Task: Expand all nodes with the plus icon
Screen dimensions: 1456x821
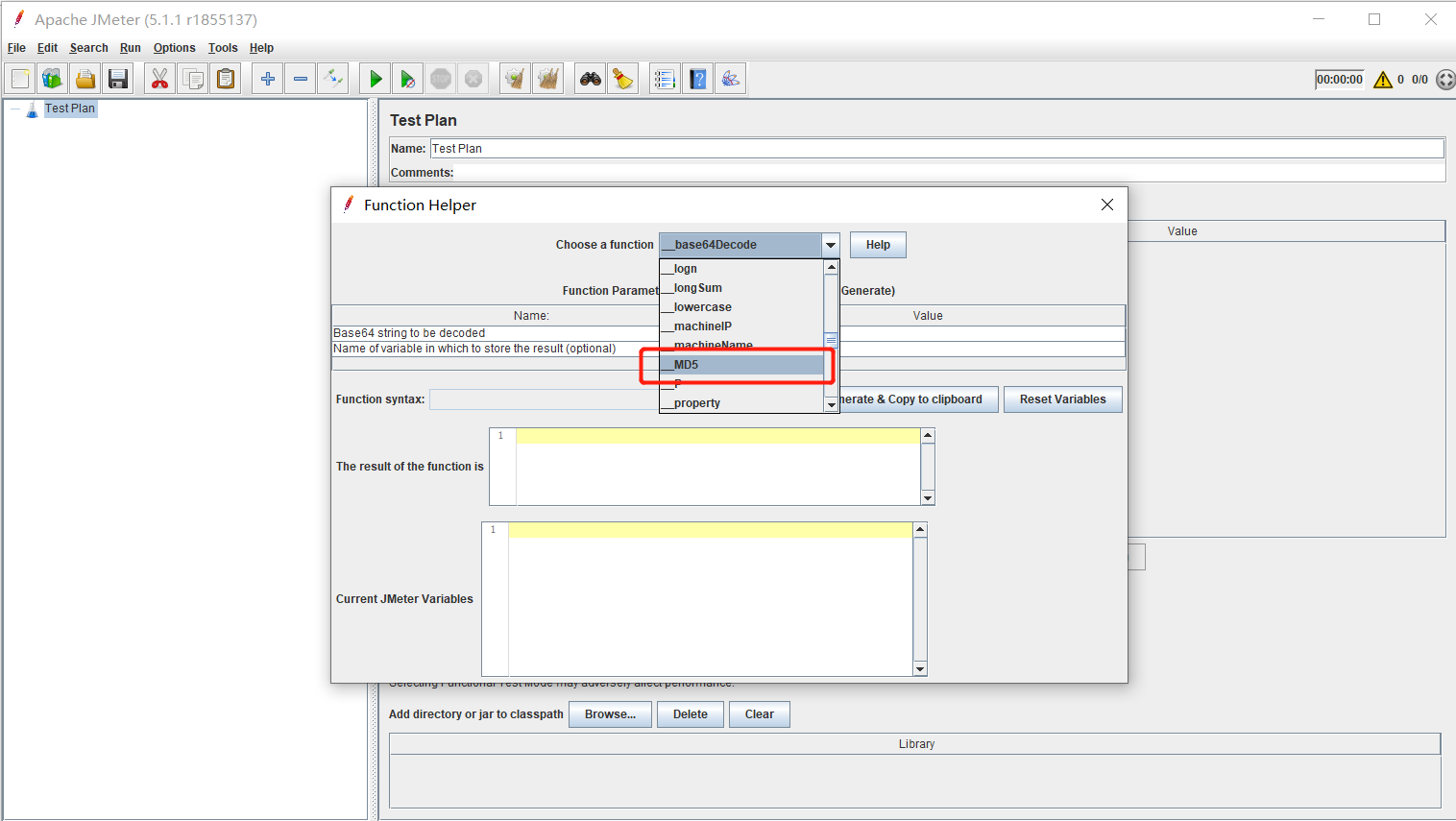Action: point(268,79)
